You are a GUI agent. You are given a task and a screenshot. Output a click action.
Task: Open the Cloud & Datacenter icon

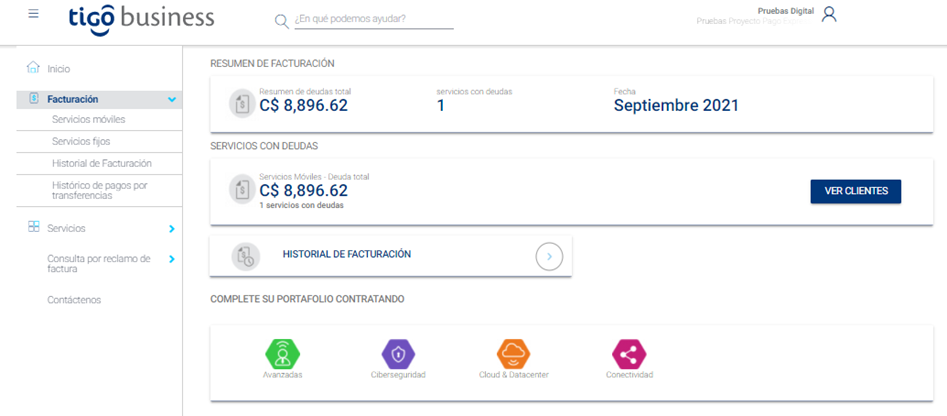tap(513, 354)
